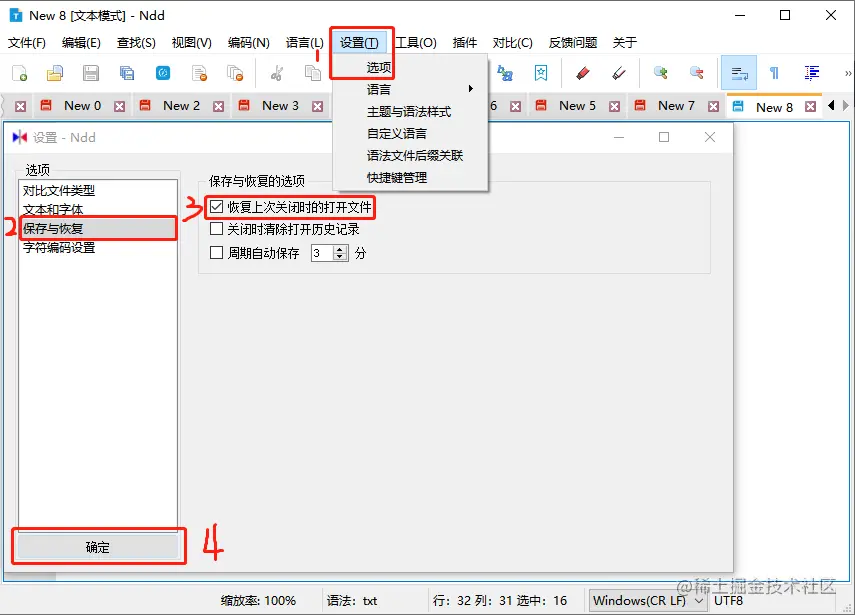
Task: Select 文本和字体 in options list
Action: [x=98, y=209]
